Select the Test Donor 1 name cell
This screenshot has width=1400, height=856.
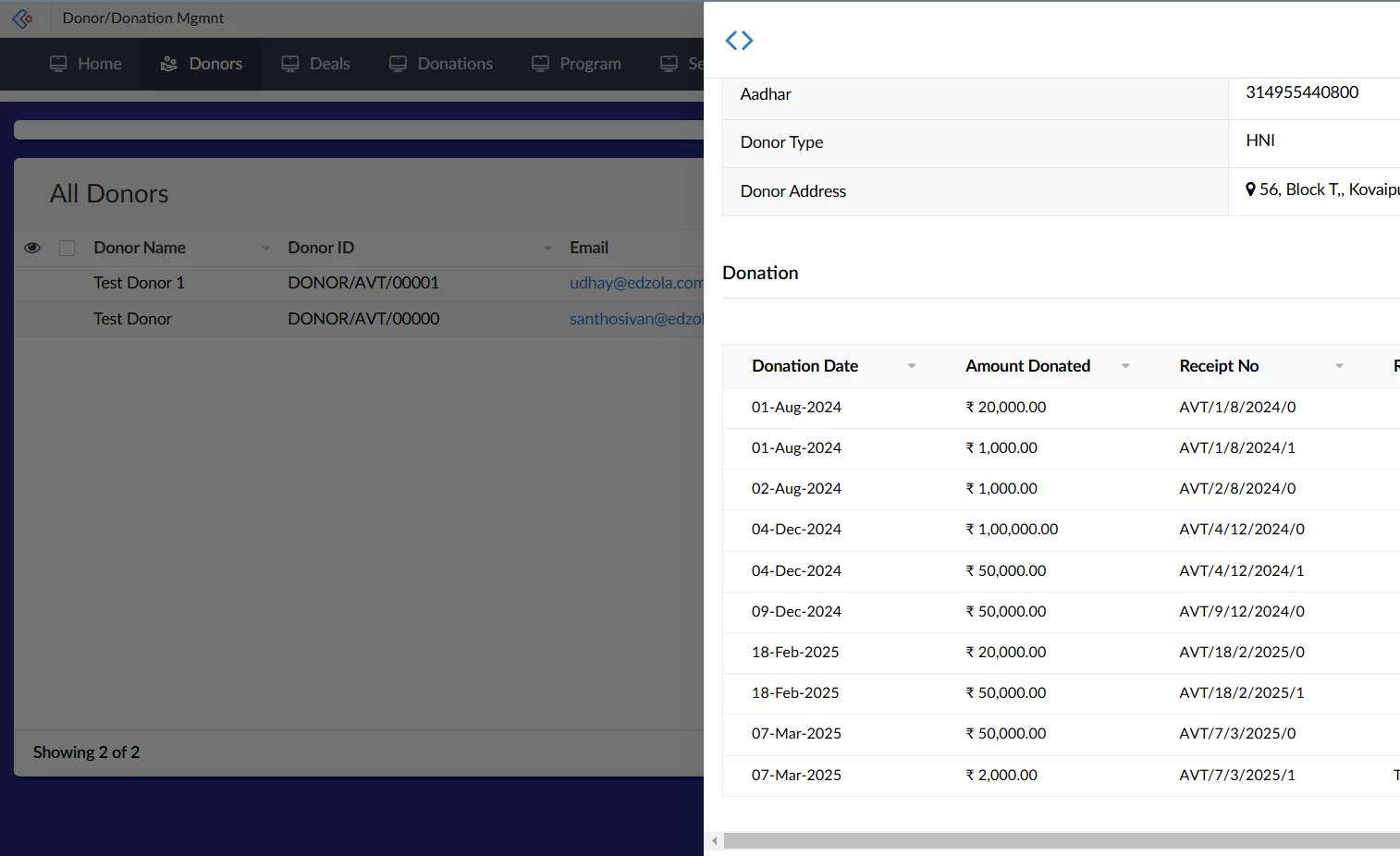point(139,283)
